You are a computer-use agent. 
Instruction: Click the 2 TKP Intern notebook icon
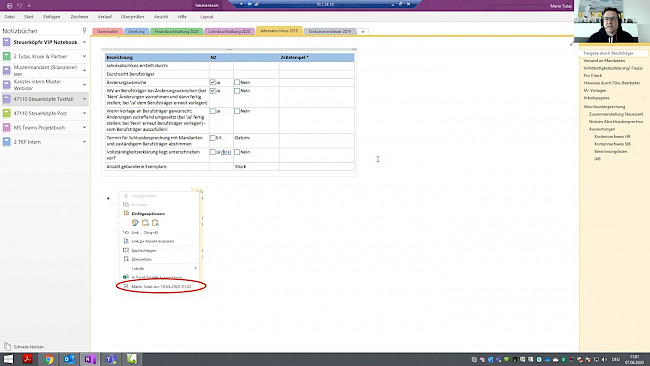coord(6,142)
